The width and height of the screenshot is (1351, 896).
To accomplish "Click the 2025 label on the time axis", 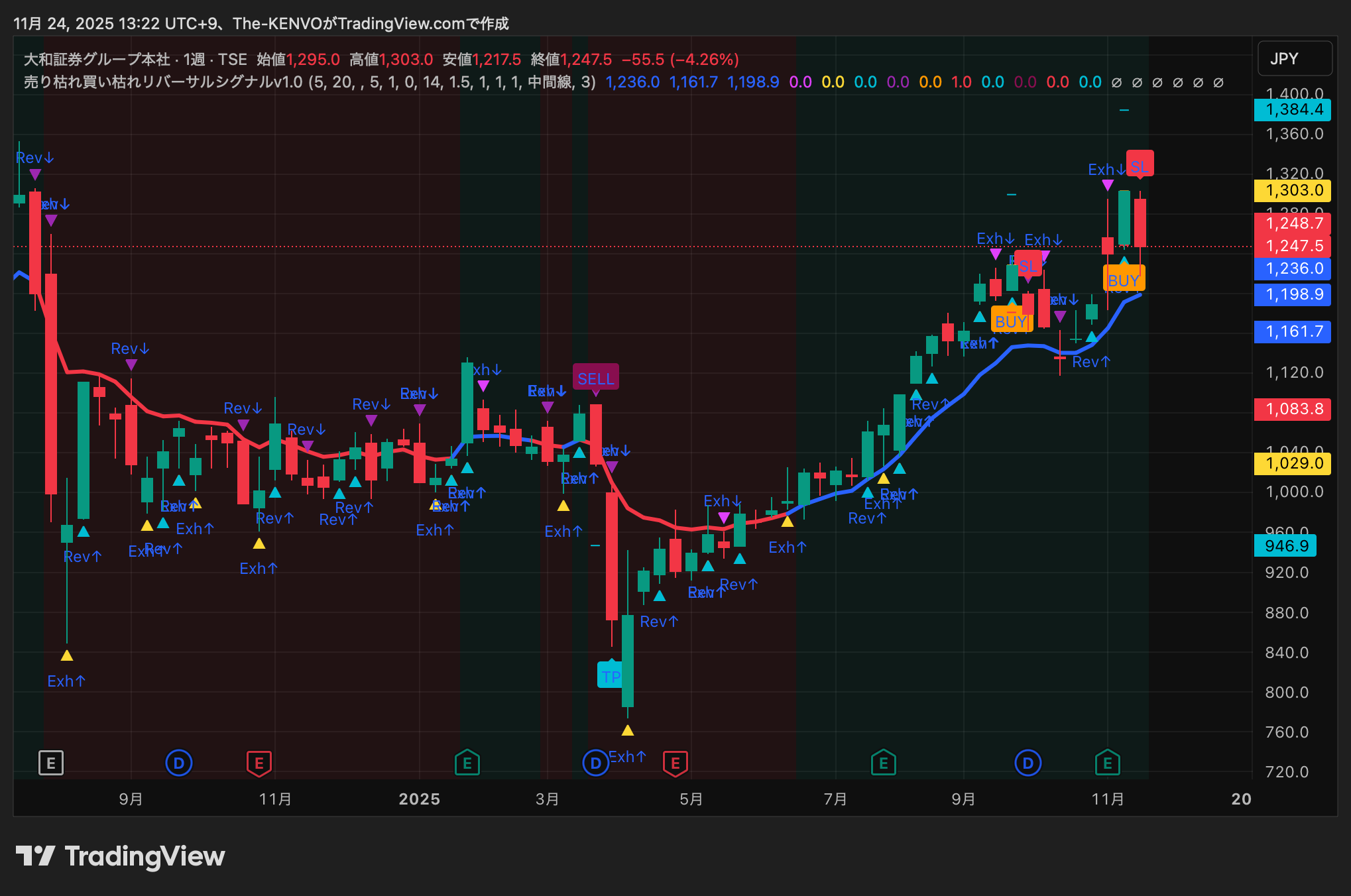I will [419, 799].
